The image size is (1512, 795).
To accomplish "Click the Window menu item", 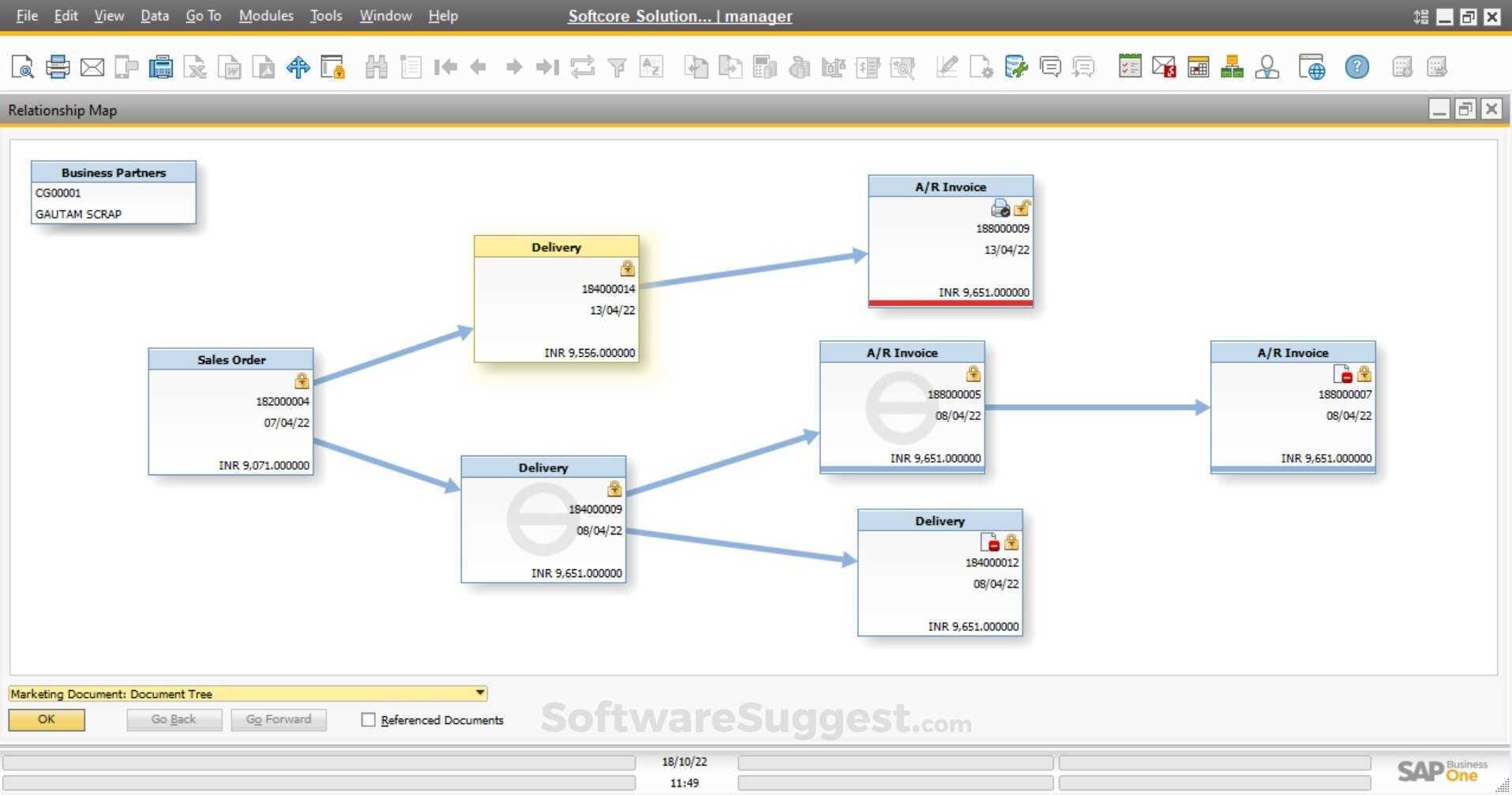I will [x=385, y=15].
